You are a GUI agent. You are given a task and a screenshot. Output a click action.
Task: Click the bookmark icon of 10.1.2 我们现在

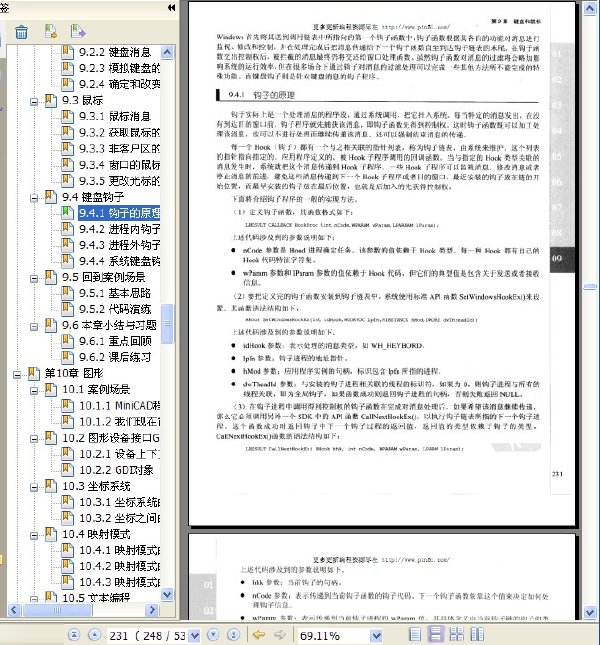pos(67,422)
